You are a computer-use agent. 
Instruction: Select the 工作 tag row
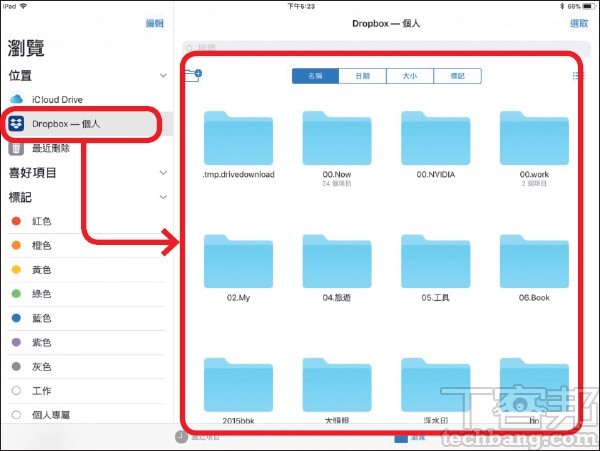click(x=86, y=391)
